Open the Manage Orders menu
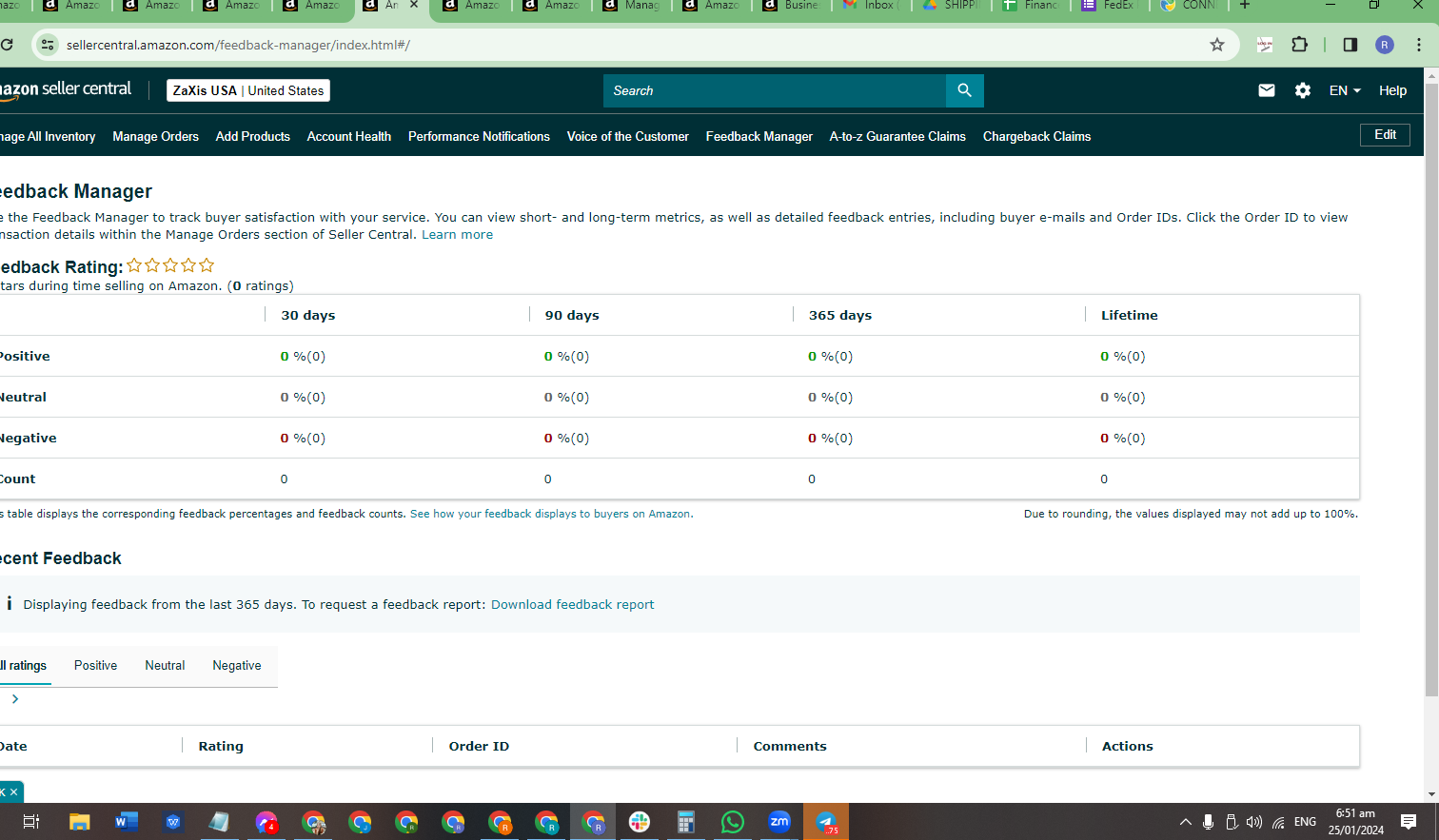 click(156, 136)
